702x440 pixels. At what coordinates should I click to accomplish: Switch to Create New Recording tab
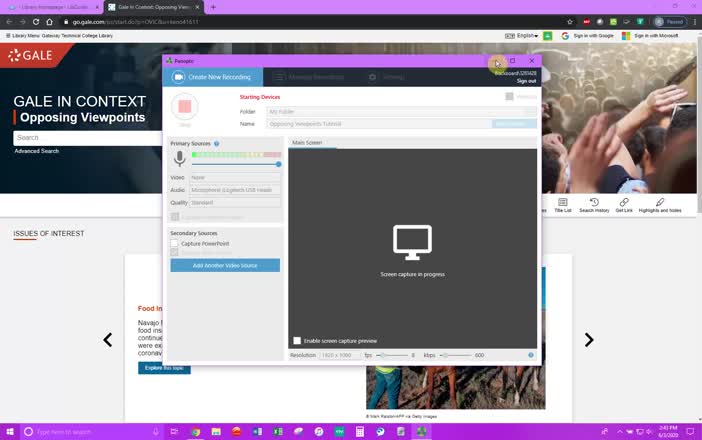pyautogui.click(x=213, y=77)
